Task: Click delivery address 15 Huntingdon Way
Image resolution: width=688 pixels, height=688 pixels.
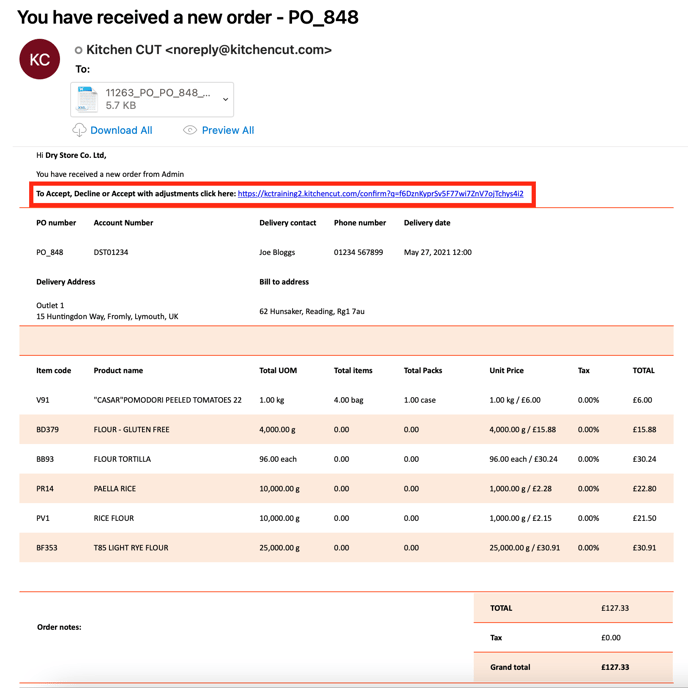Action: (107, 316)
